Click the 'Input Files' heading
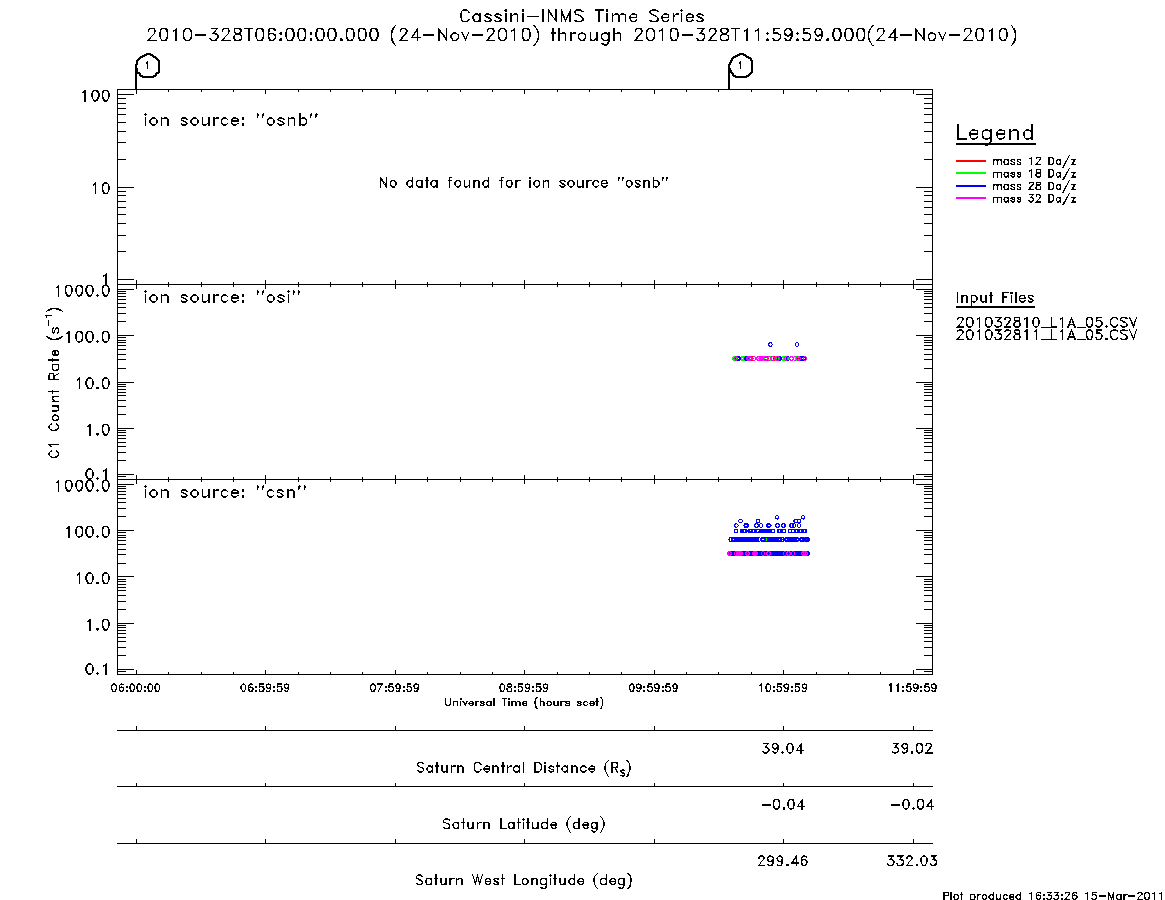This screenshot has width=1165, height=900. point(995,298)
